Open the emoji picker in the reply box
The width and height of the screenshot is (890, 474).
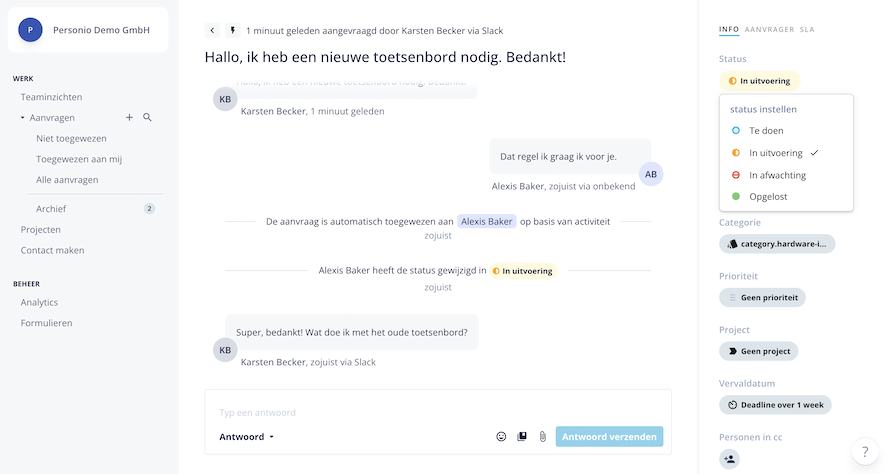(x=501, y=437)
